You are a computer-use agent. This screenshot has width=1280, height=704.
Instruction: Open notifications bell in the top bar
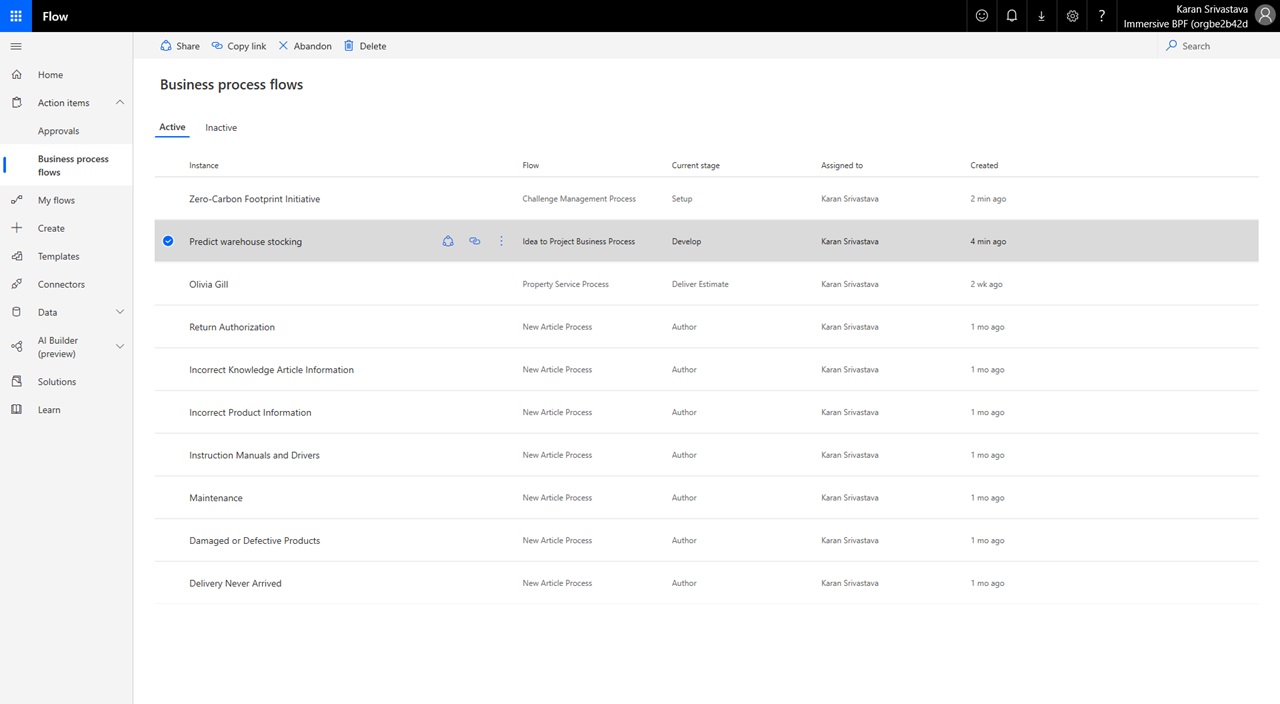pos(1011,15)
